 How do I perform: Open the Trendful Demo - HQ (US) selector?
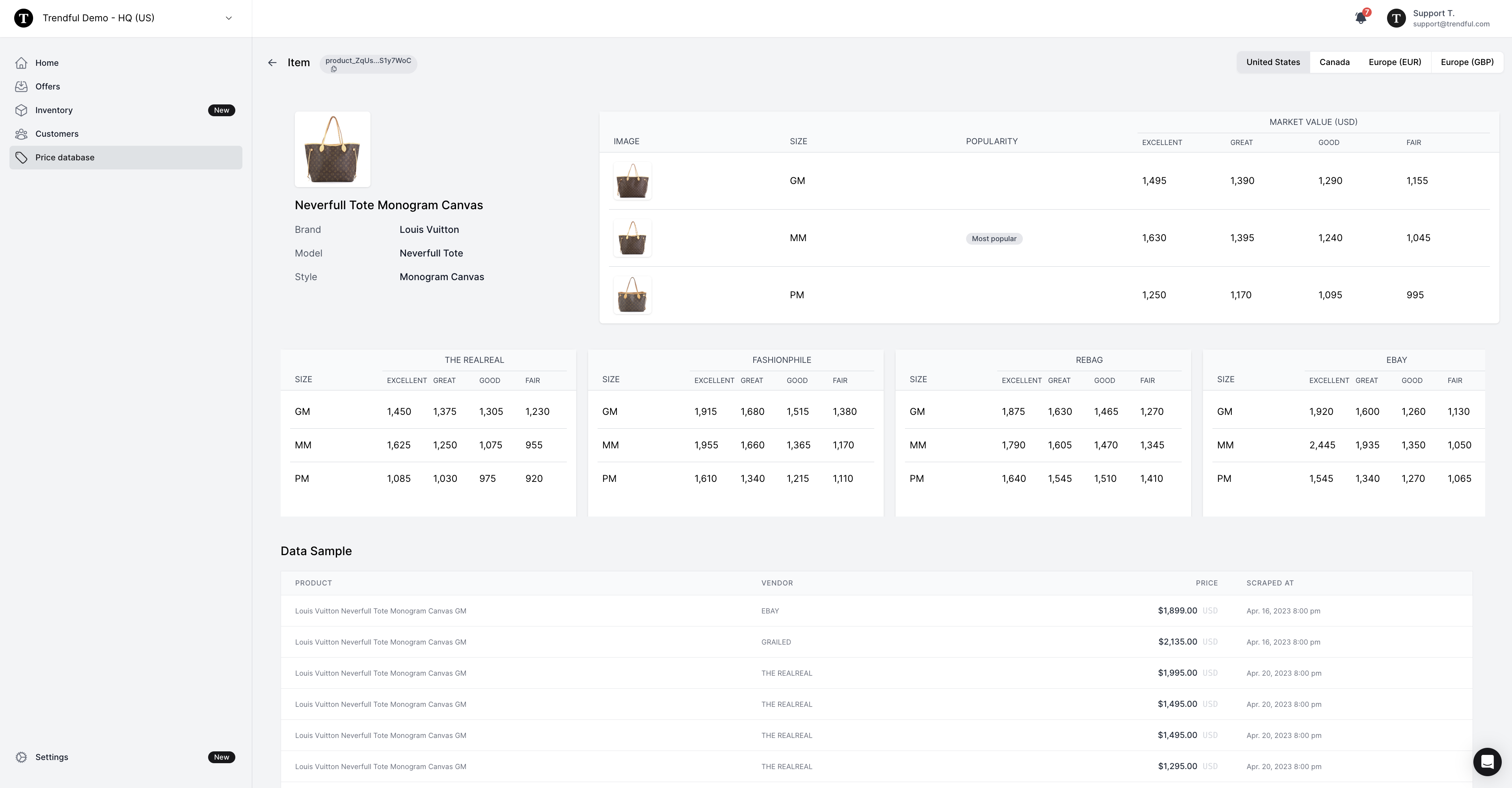pyautogui.click(x=126, y=18)
